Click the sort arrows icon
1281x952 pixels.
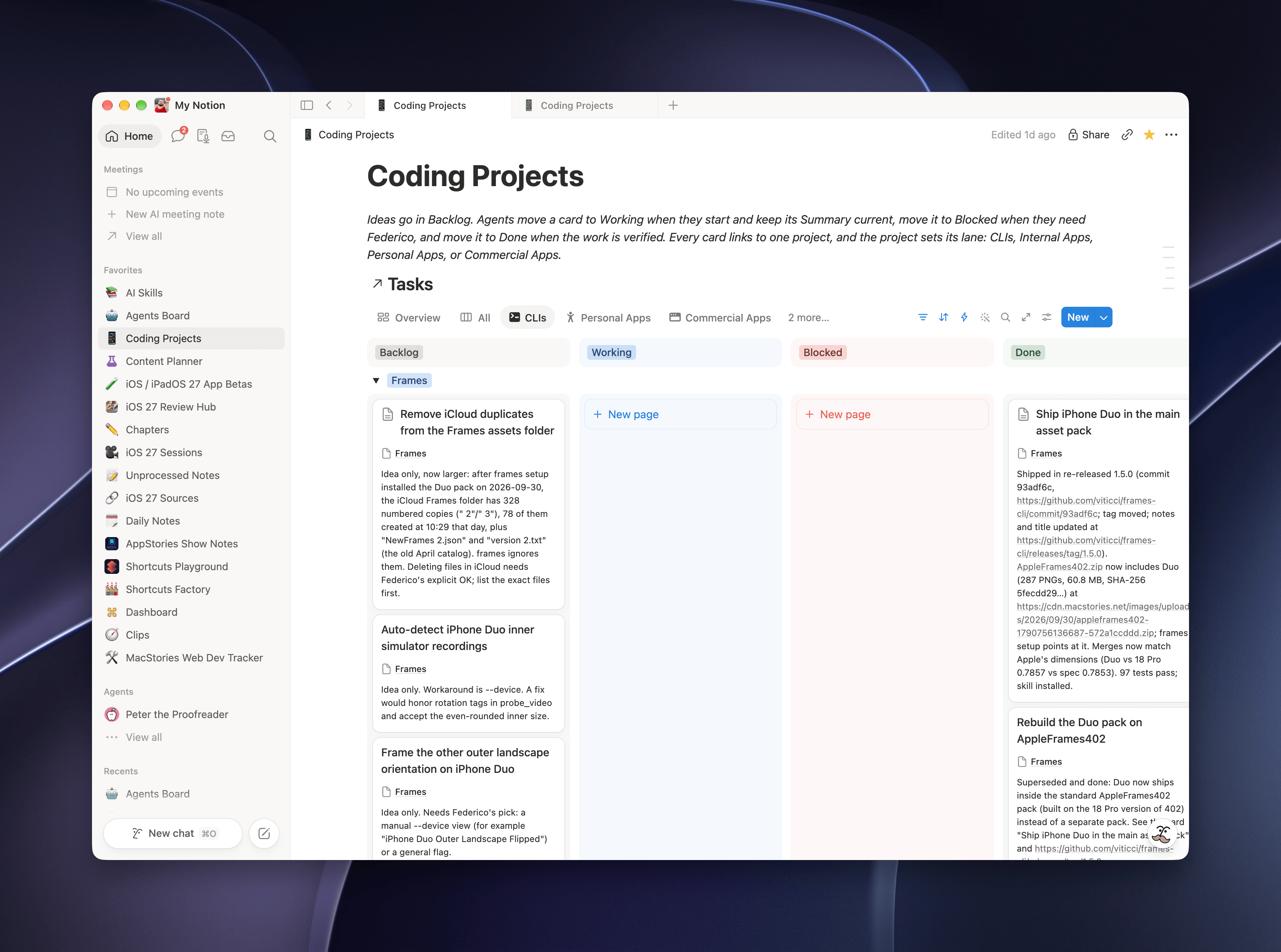[943, 317]
